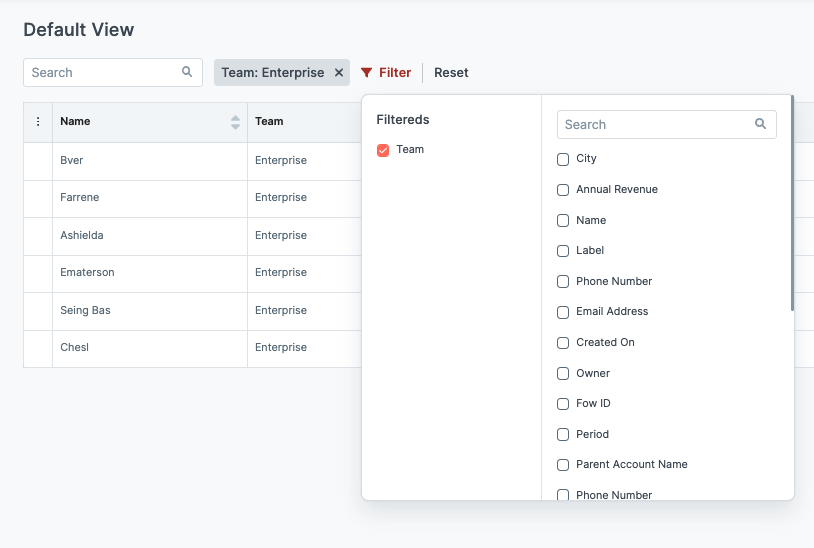Image resolution: width=814 pixels, height=548 pixels.
Task: Toggle the Created On checkbox
Action: (x=563, y=343)
